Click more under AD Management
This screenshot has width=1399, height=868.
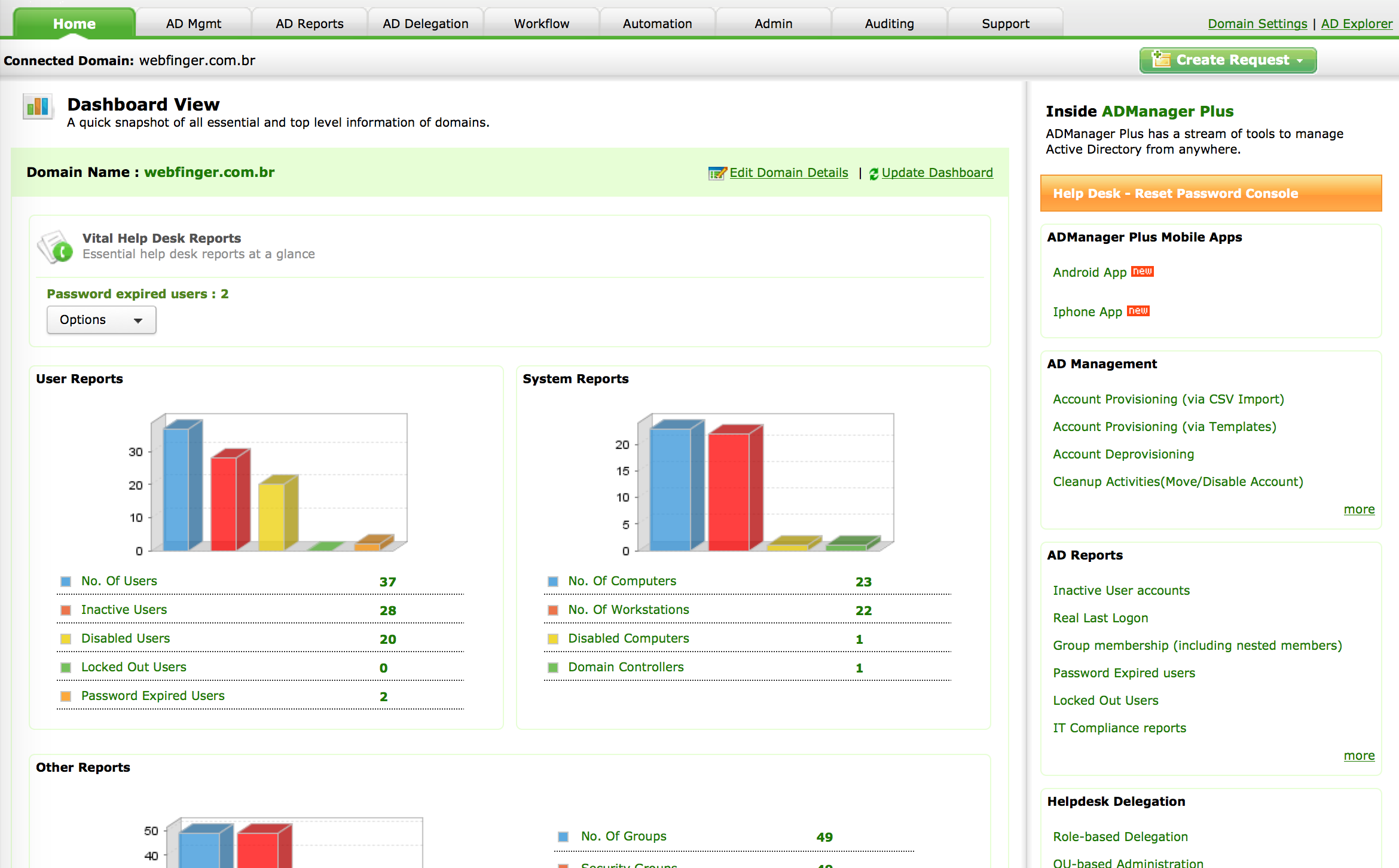pos(1359,509)
